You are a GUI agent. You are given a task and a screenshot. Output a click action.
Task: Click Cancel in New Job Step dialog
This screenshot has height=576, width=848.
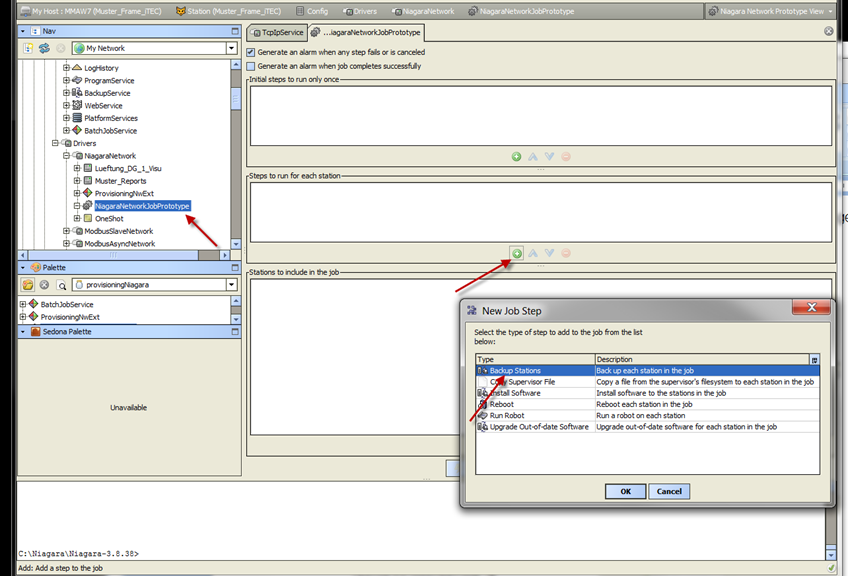click(x=669, y=491)
